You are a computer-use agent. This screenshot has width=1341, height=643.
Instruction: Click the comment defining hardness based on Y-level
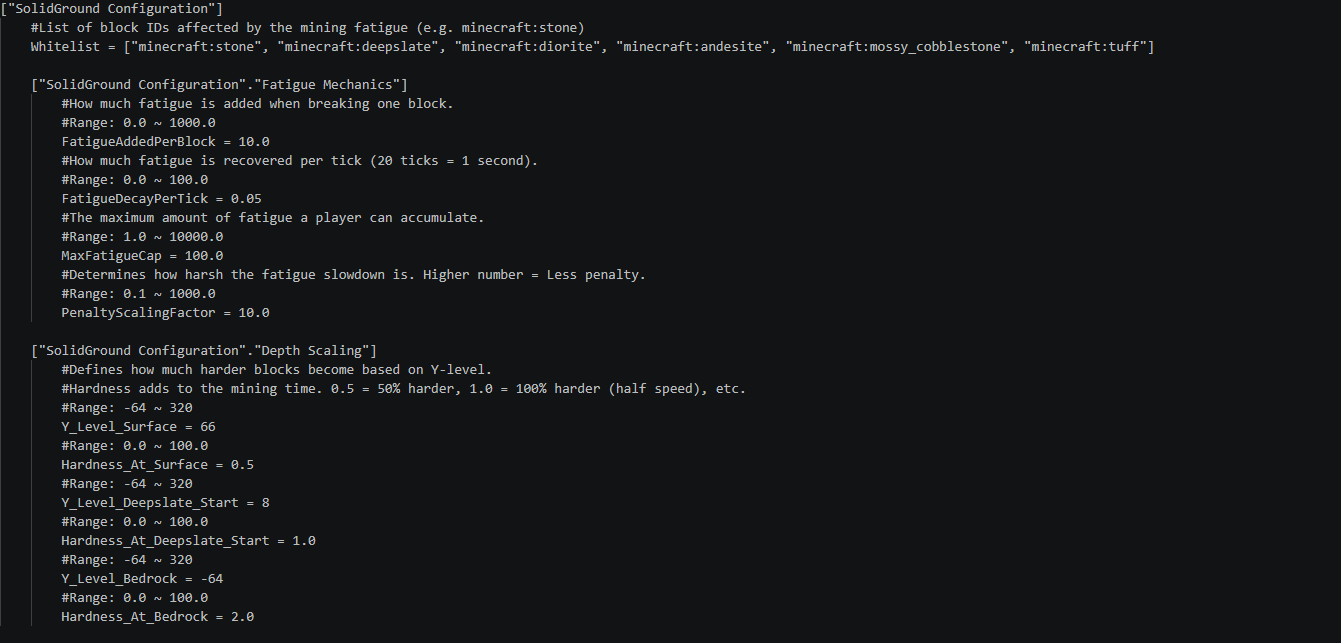[277, 370]
